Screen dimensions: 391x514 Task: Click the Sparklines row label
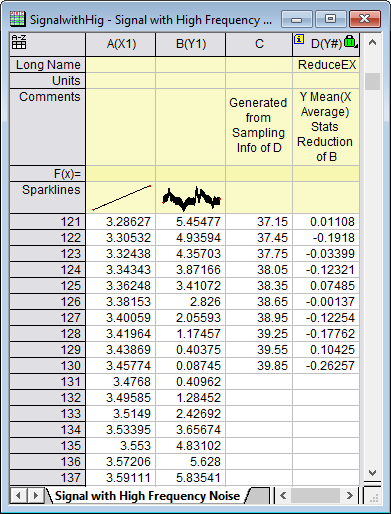48,198
